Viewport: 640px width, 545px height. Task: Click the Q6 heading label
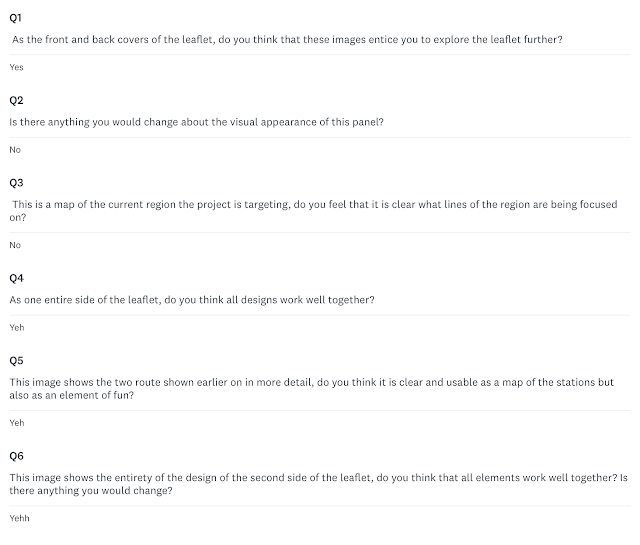coord(16,456)
